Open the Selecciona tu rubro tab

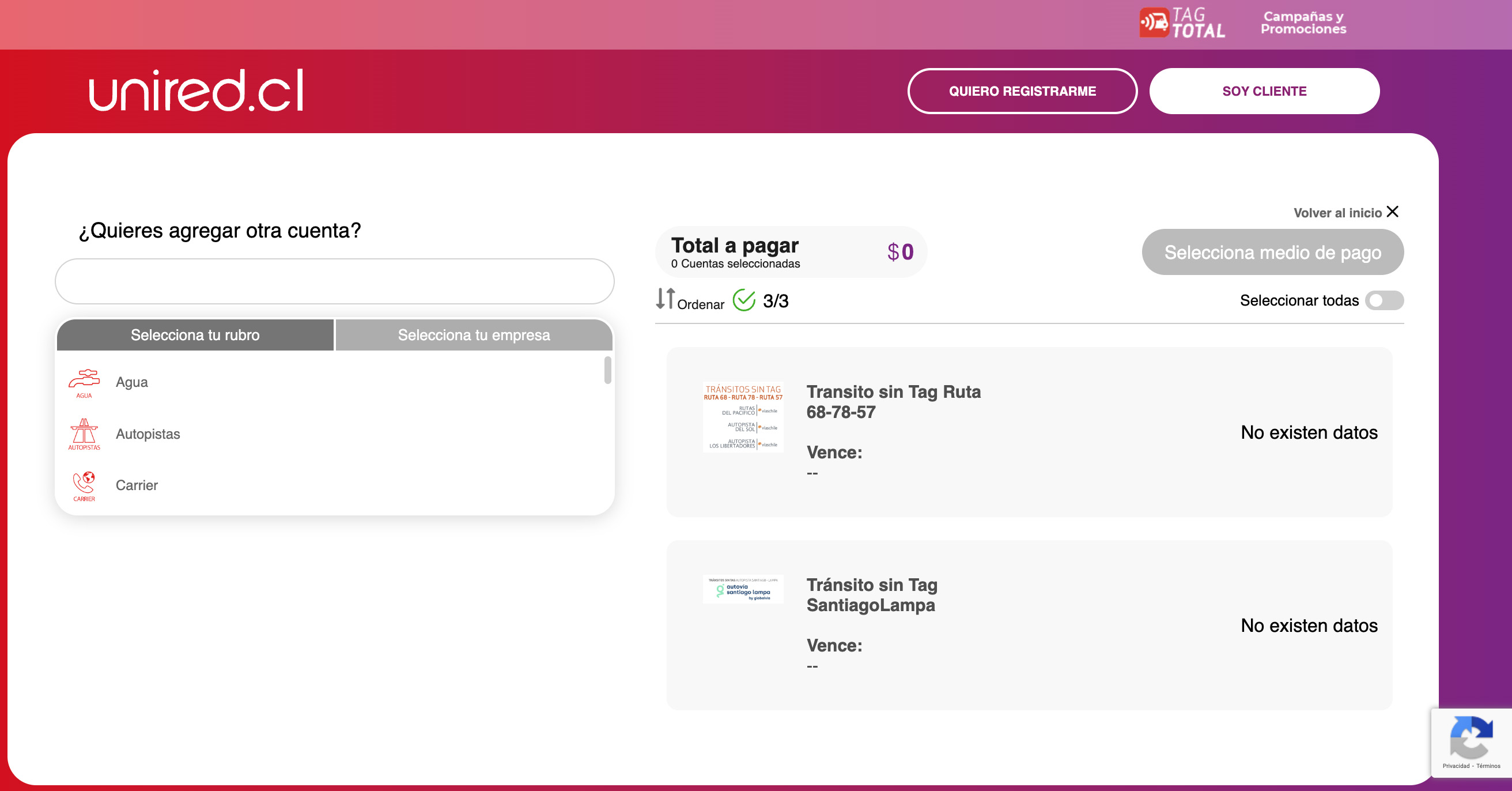[x=195, y=335]
